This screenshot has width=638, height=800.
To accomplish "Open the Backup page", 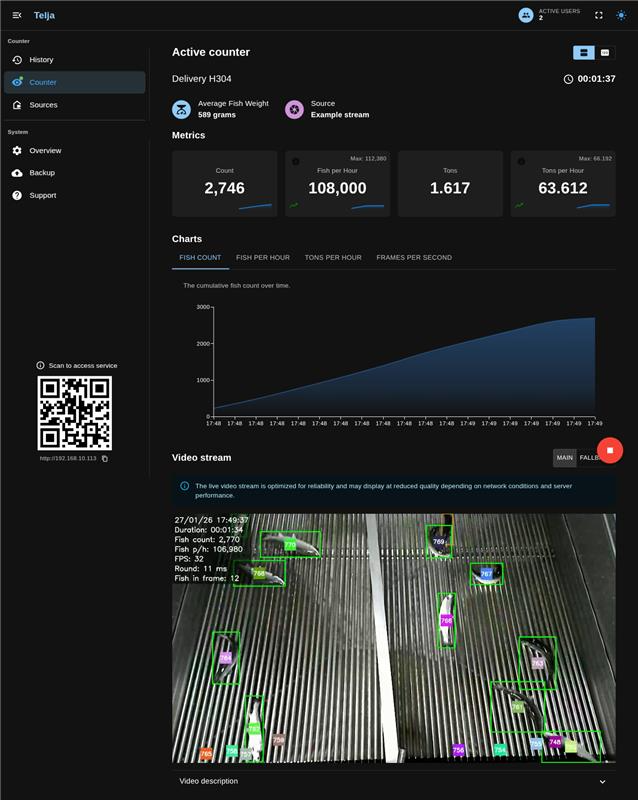I will tap(42, 173).
